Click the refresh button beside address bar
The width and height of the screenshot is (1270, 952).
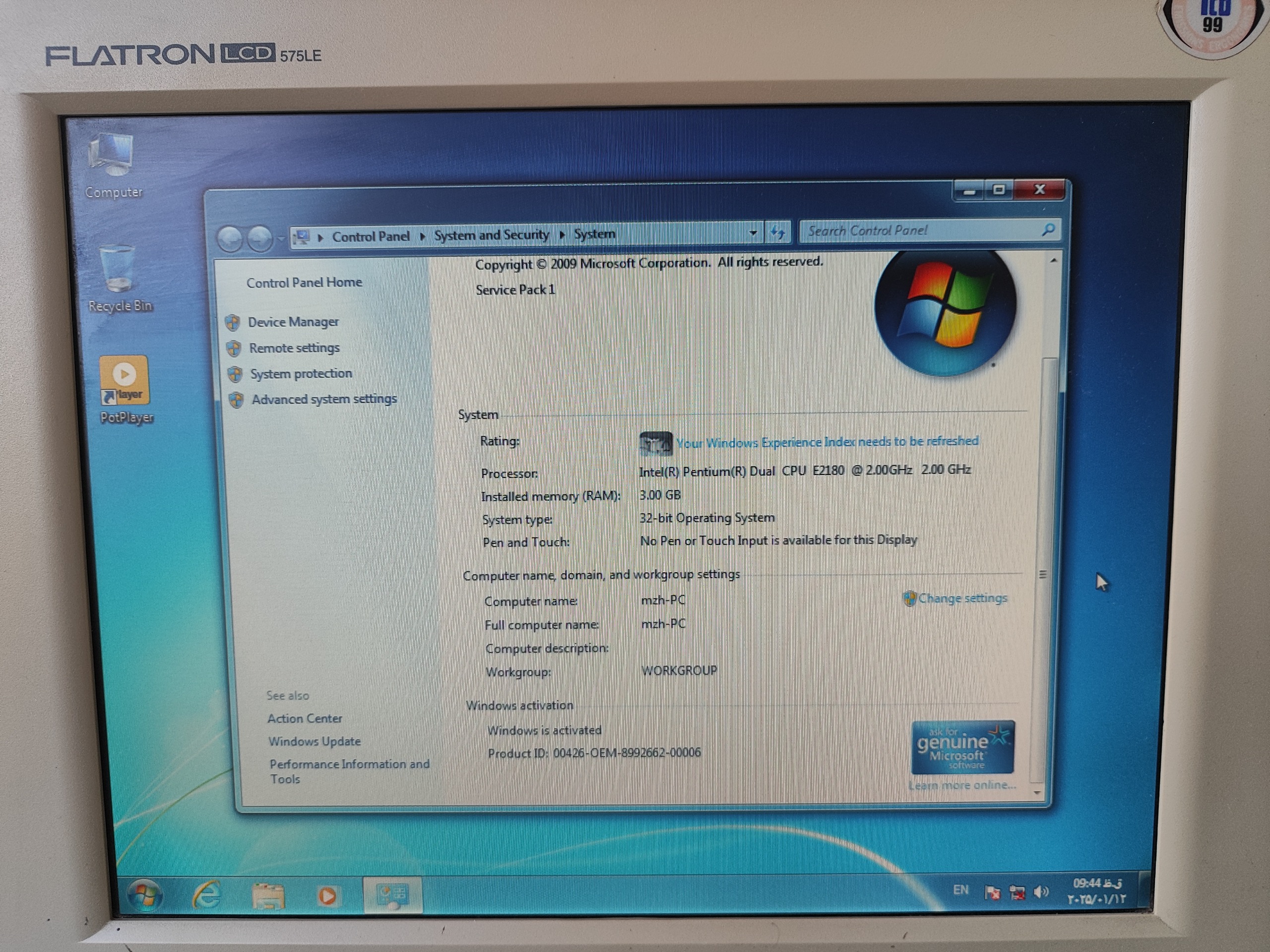point(777,233)
